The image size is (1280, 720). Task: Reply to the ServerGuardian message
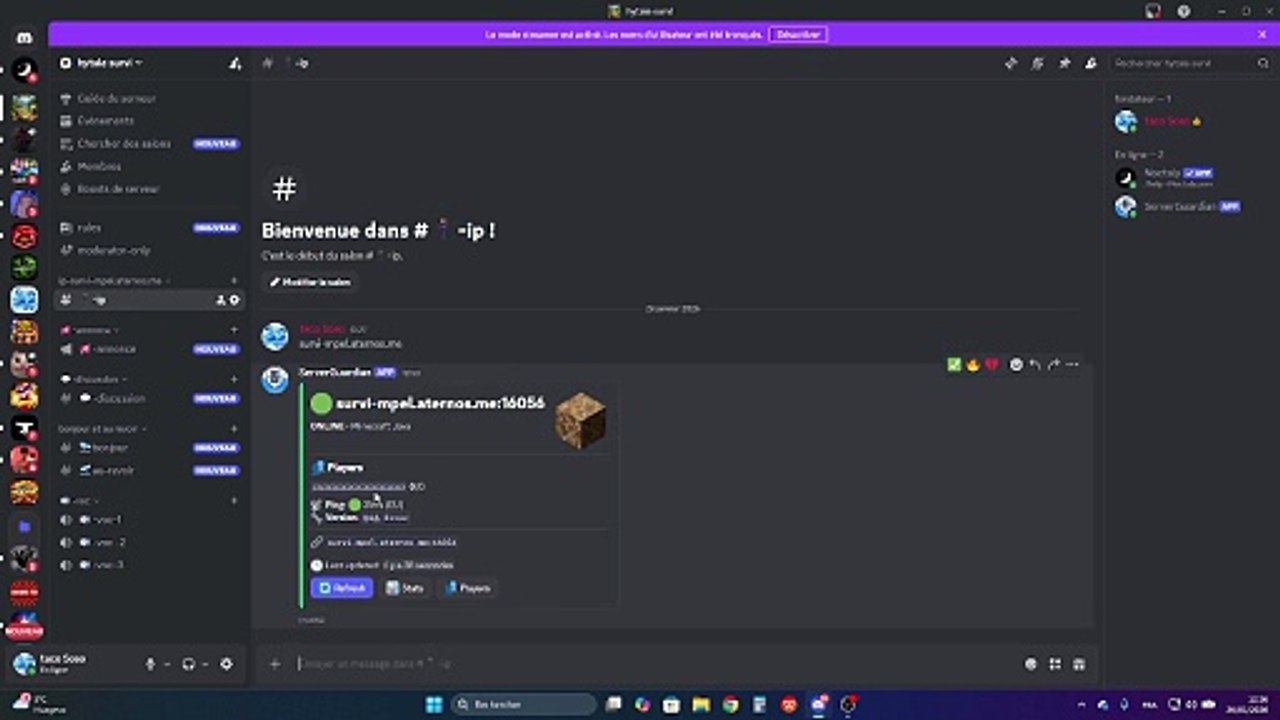coord(1035,365)
